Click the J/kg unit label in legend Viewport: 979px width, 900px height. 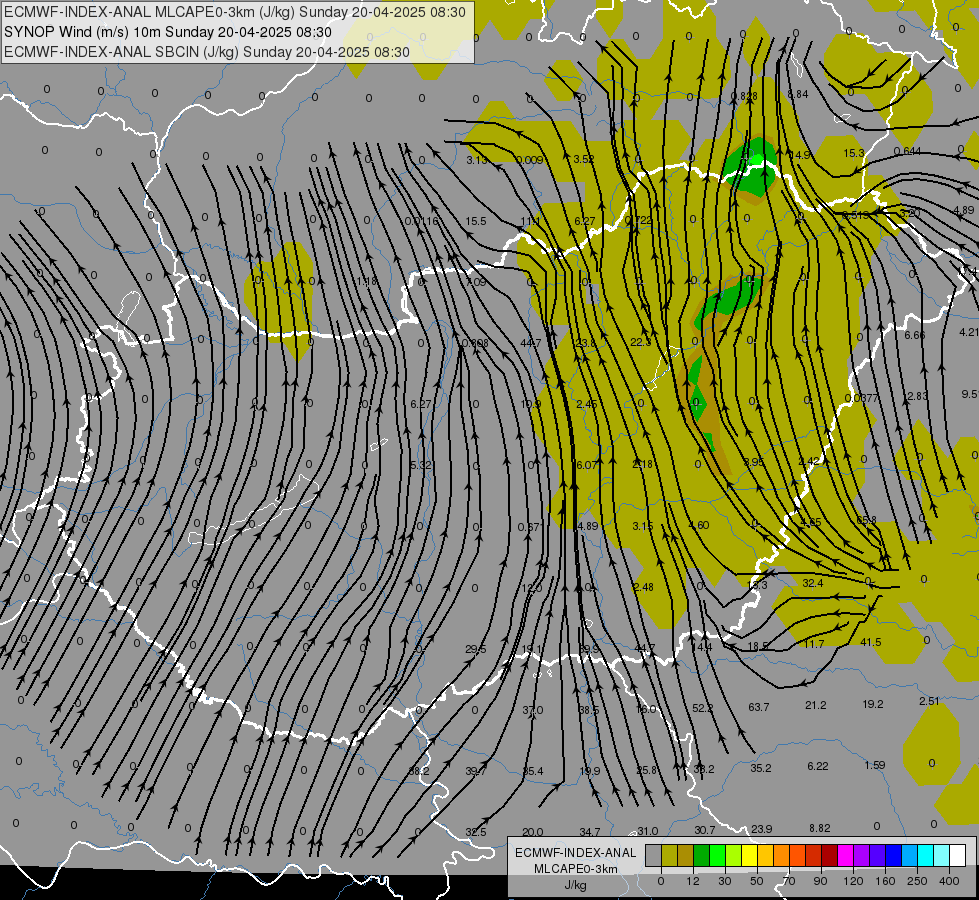click(576, 884)
